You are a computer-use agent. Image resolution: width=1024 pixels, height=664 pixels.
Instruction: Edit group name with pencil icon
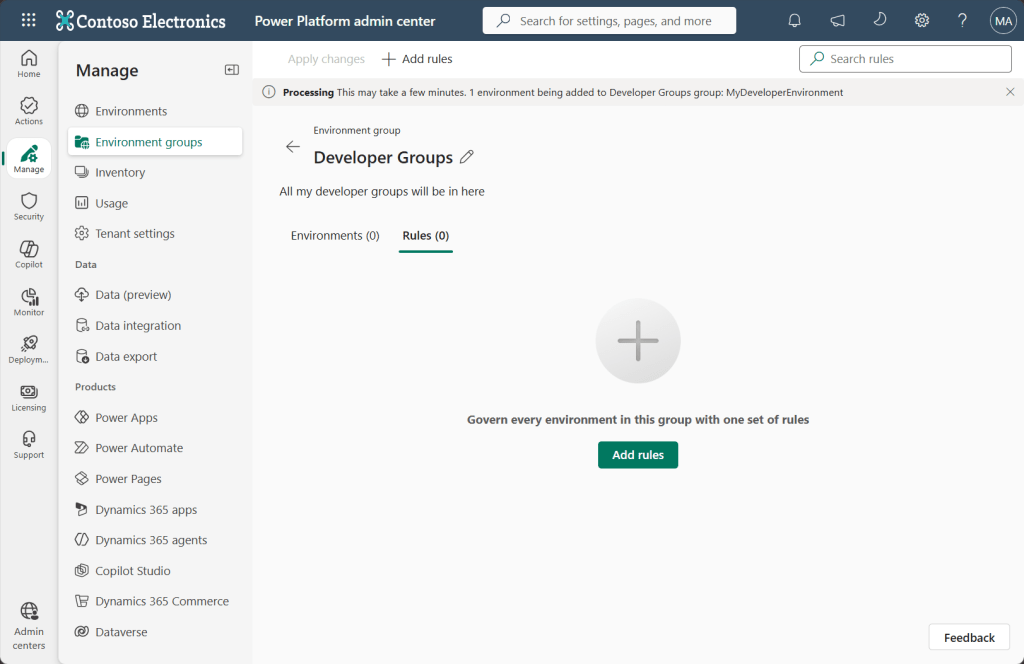click(x=466, y=157)
